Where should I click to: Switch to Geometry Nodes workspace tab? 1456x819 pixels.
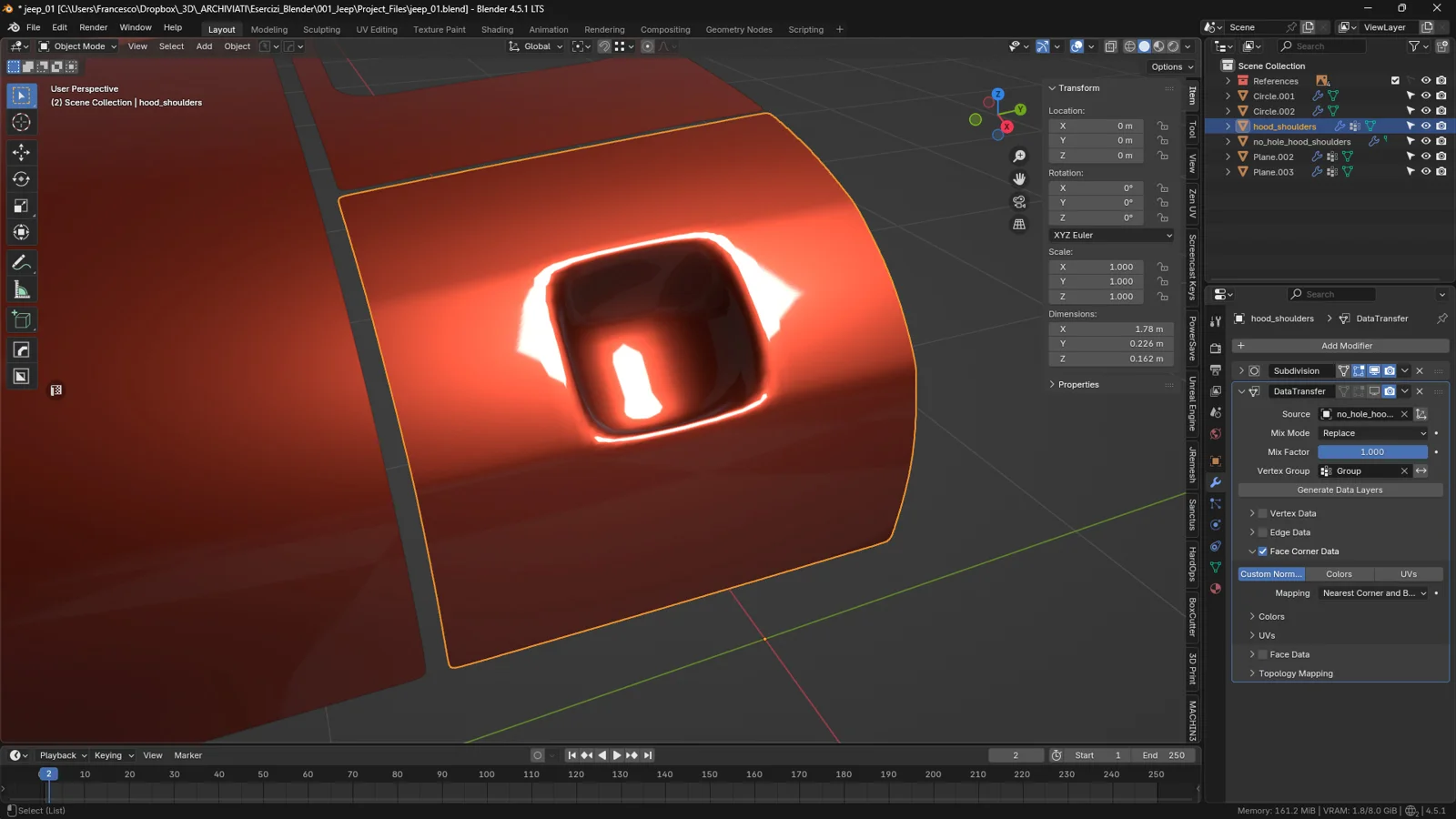pos(739,29)
